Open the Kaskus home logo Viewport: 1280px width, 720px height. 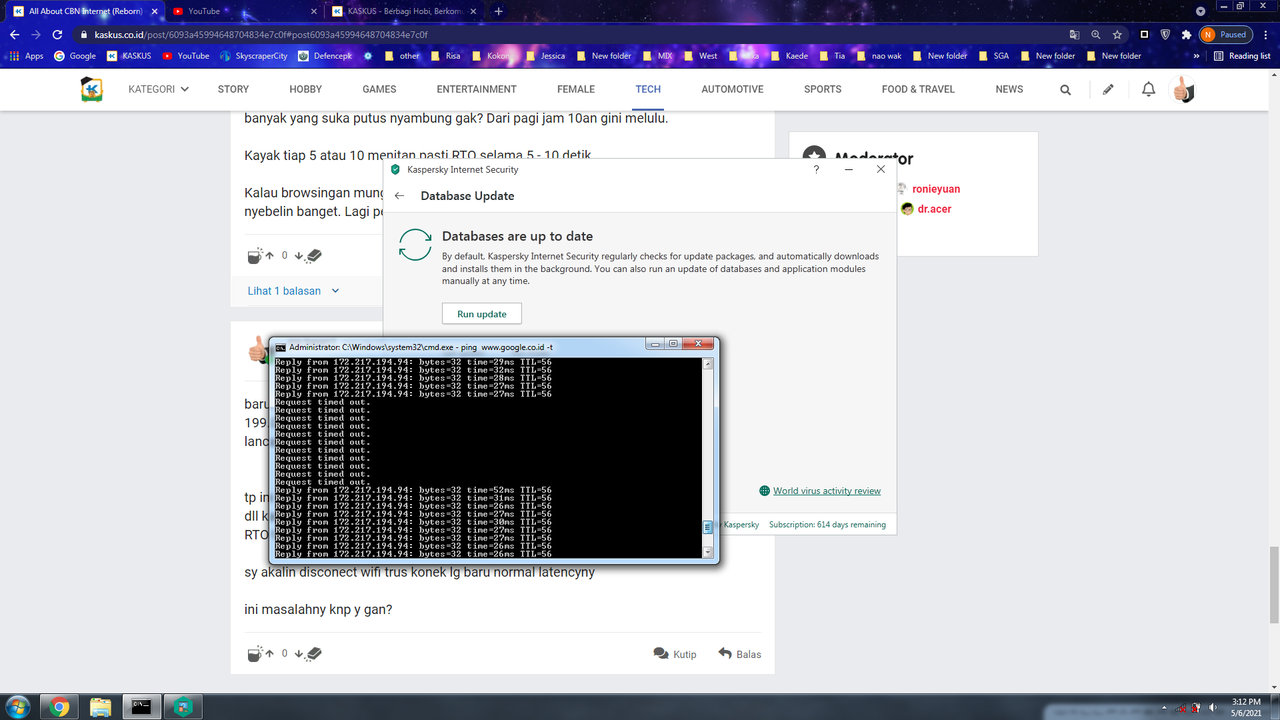click(92, 89)
